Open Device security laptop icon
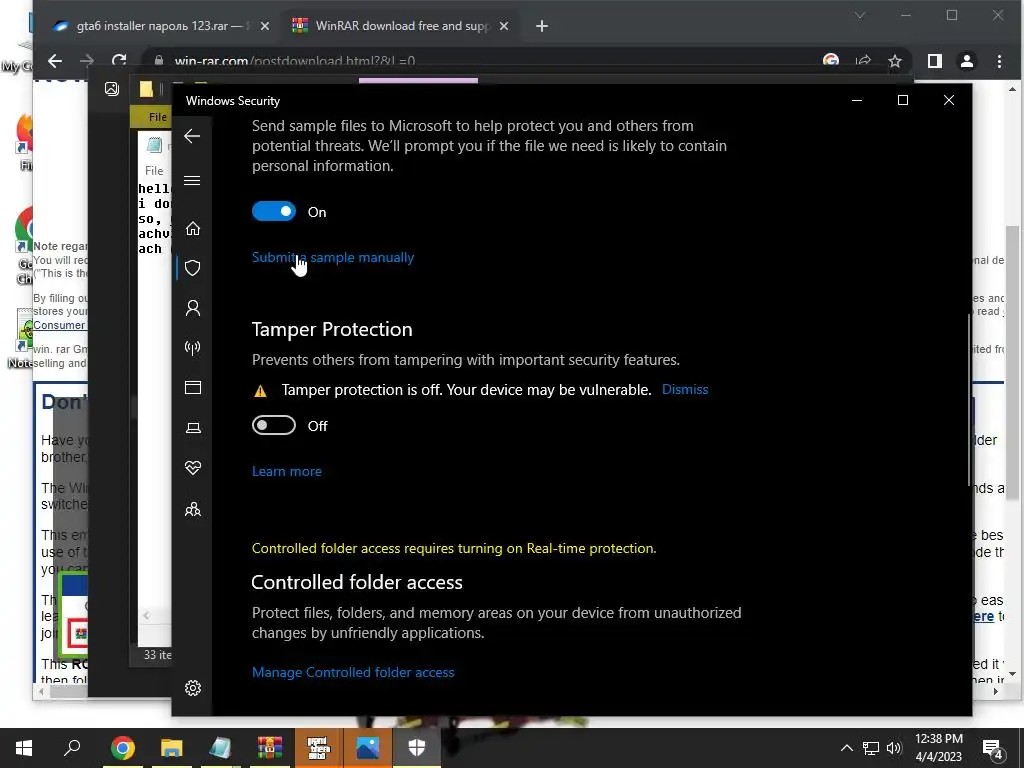 click(x=193, y=428)
